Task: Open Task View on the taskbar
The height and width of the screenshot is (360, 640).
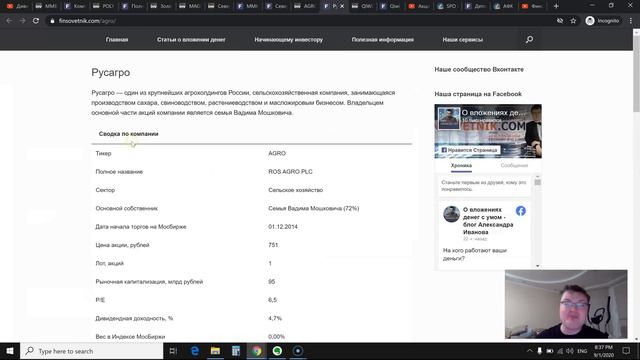Action: point(173,351)
